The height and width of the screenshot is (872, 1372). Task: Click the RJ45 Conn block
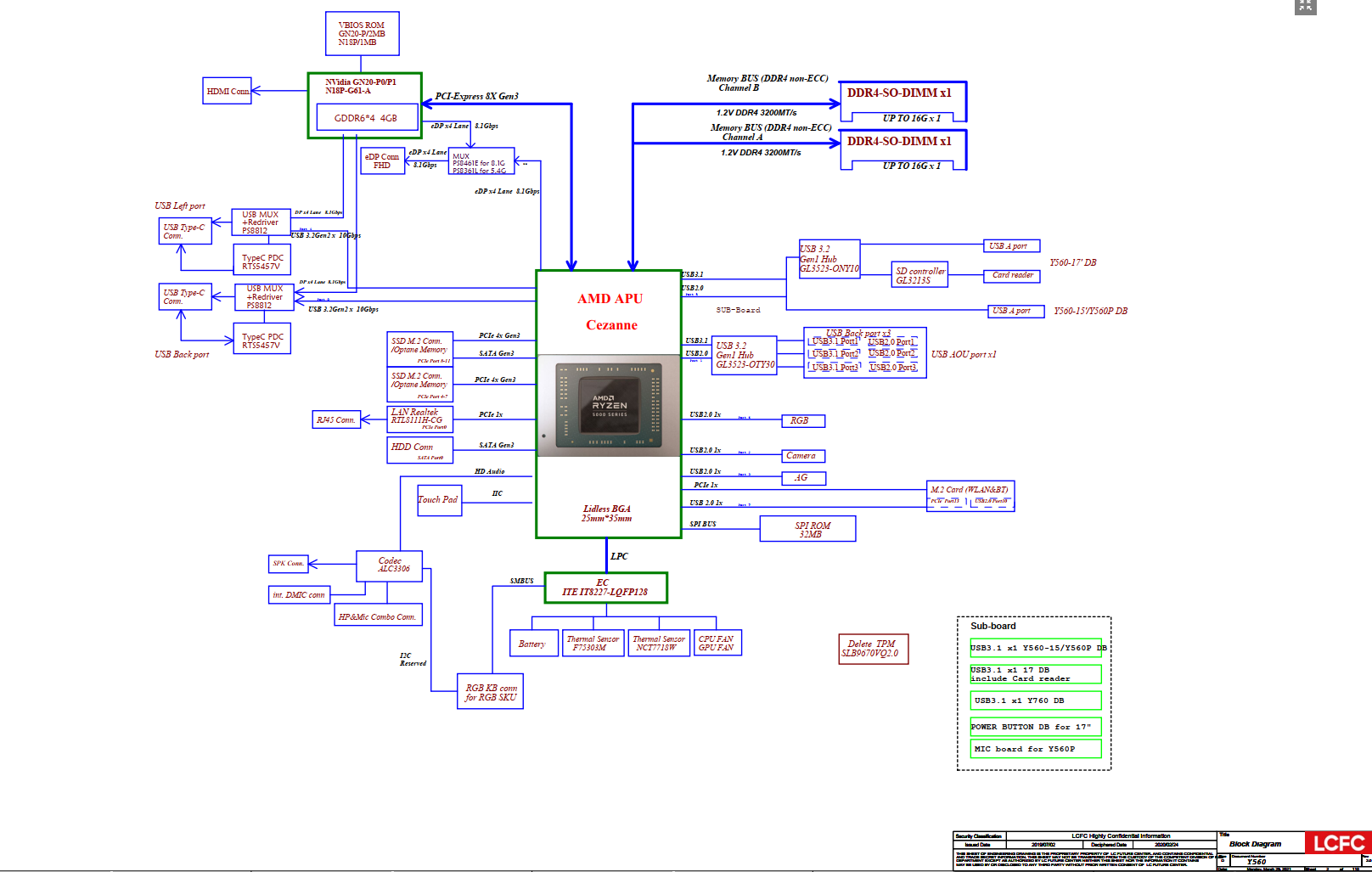[x=336, y=419]
